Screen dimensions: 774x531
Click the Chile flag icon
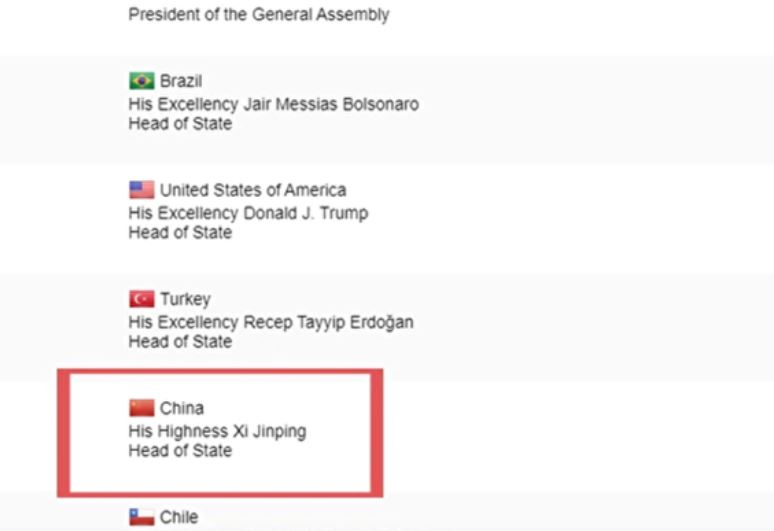pos(142,517)
